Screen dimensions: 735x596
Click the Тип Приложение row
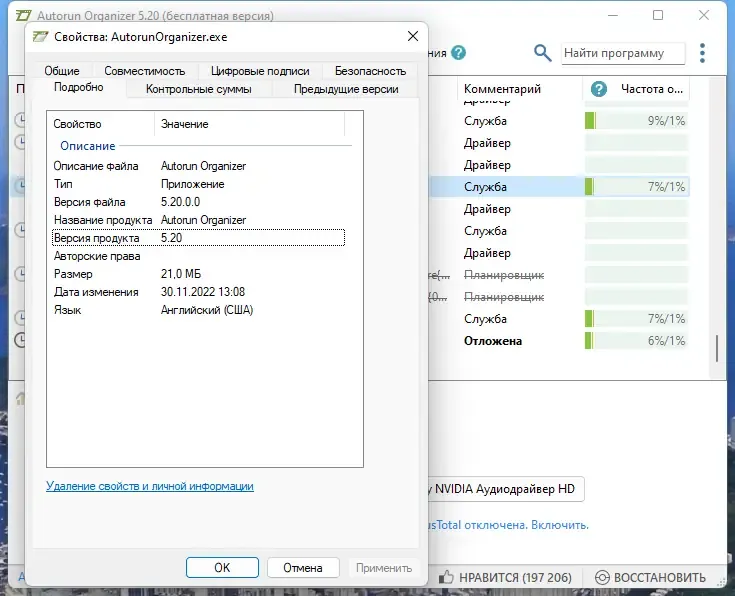coord(198,184)
